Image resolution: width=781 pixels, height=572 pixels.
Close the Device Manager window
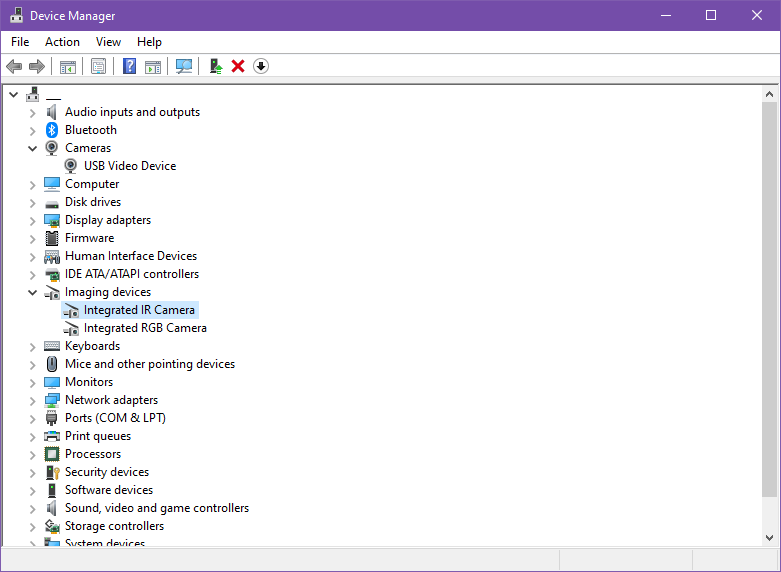point(757,15)
